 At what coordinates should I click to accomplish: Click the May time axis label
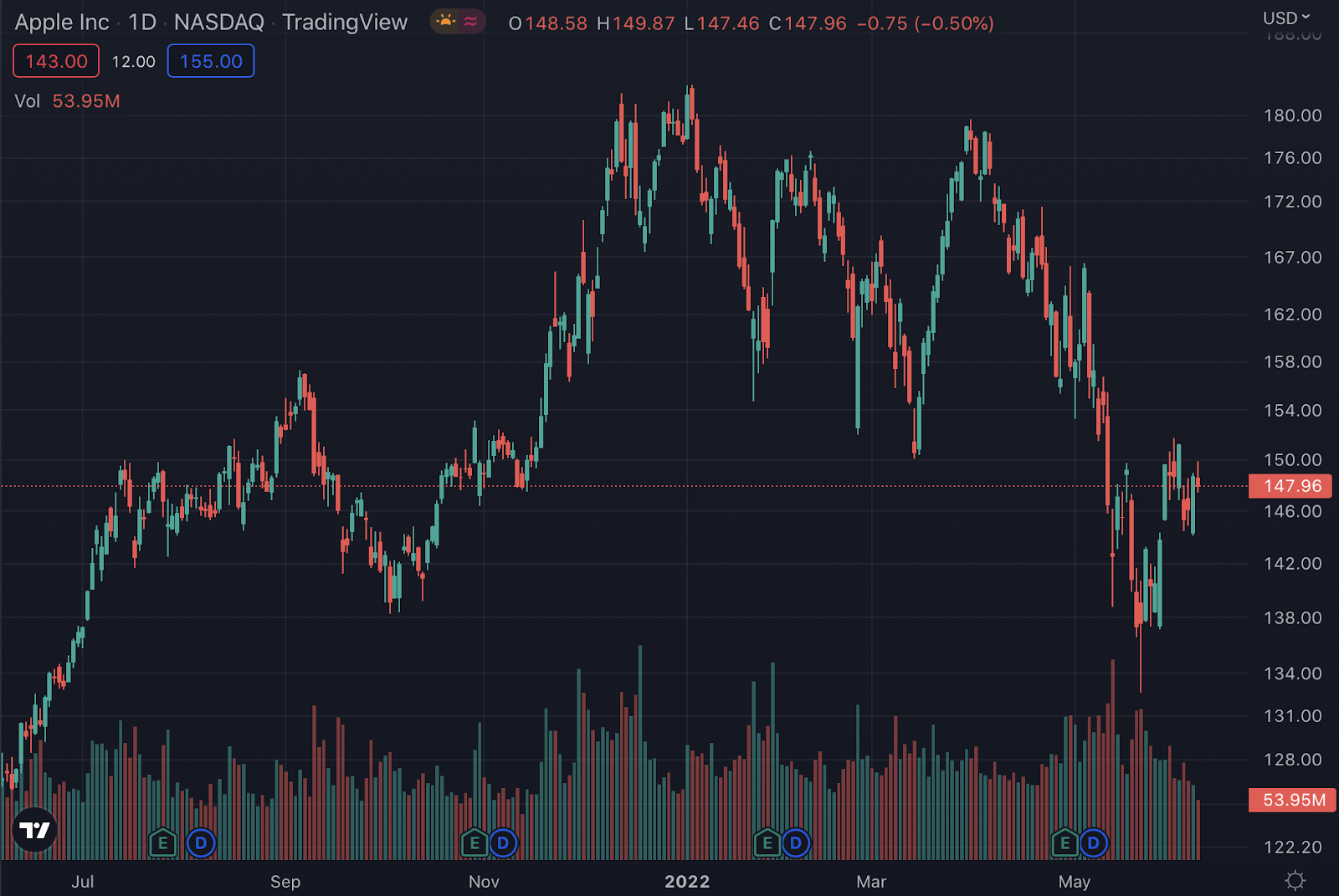(1075, 882)
